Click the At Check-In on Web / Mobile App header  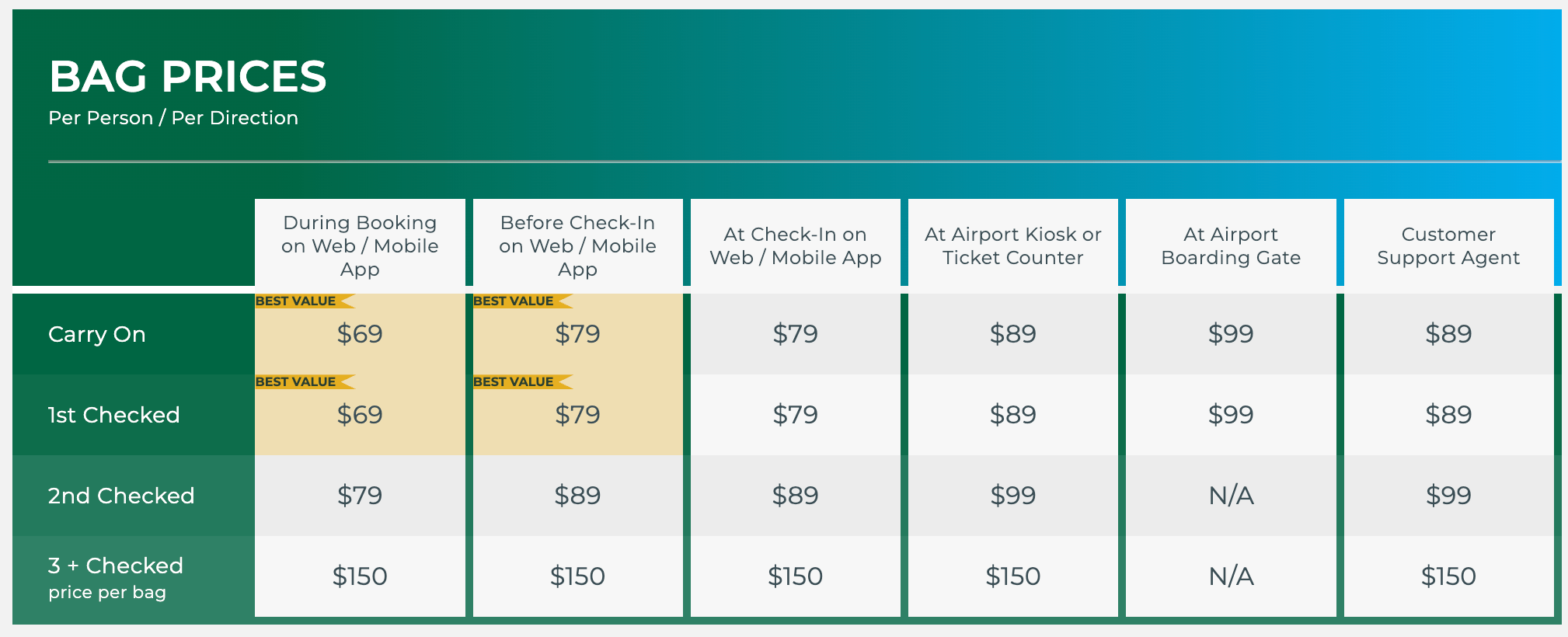pos(796,245)
